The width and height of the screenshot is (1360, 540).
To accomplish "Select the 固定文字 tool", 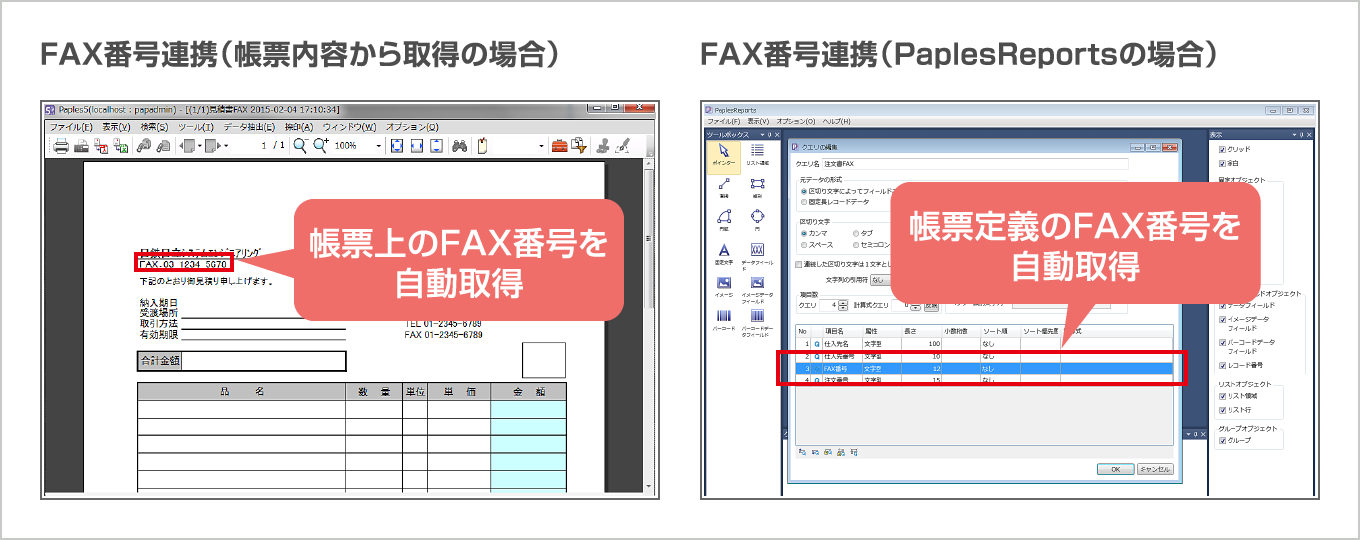I will (724, 254).
